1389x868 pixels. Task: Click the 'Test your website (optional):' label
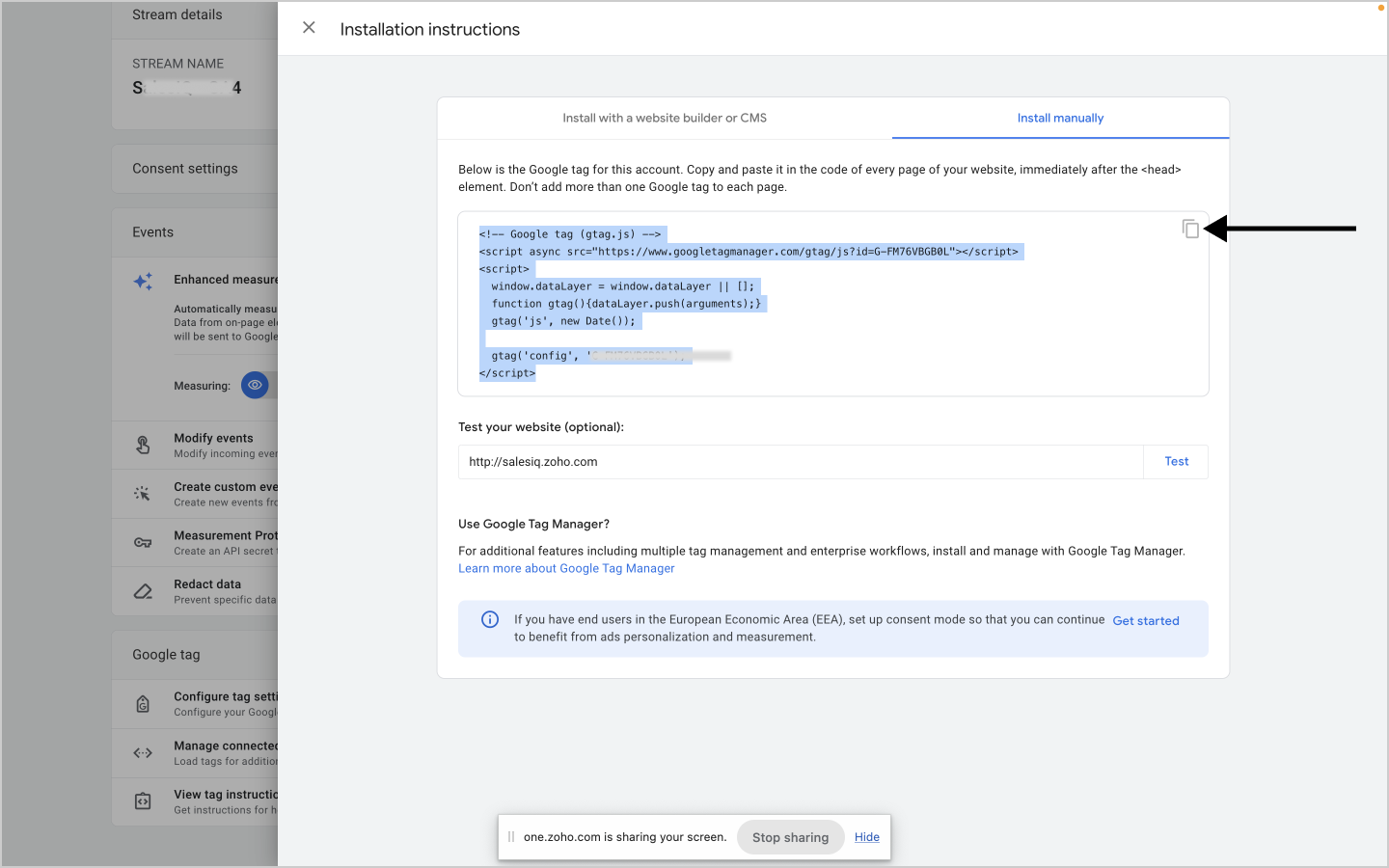click(x=541, y=427)
